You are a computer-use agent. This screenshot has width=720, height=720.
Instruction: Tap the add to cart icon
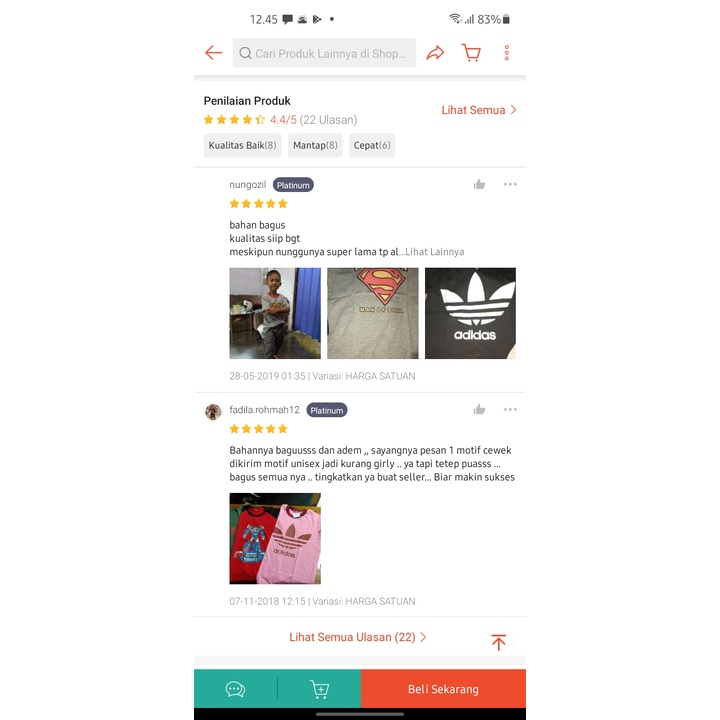pos(320,689)
